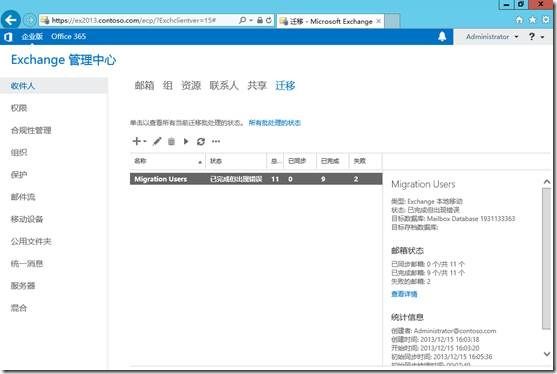Open a new blank browser tab
This screenshot has width=557, height=374.
(392, 21)
